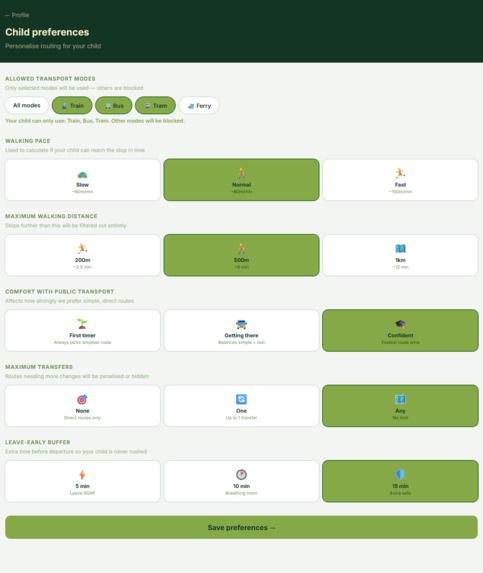Click the 'Leave-early buffer' section label
Screen dimensions: 483x573
pos(38,442)
